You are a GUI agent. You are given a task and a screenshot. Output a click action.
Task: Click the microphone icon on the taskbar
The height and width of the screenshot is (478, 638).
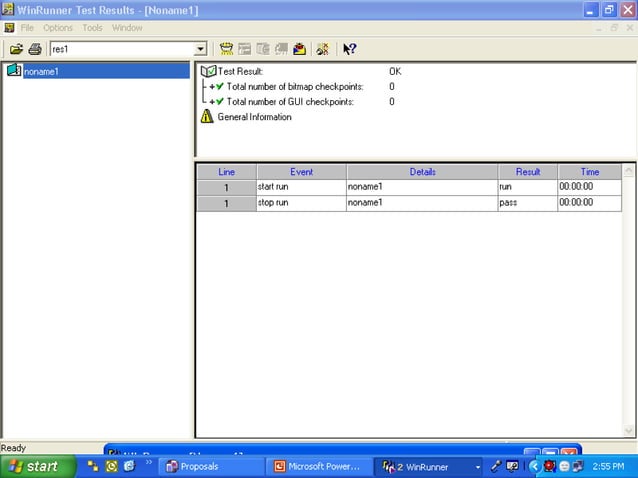[495, 466]
